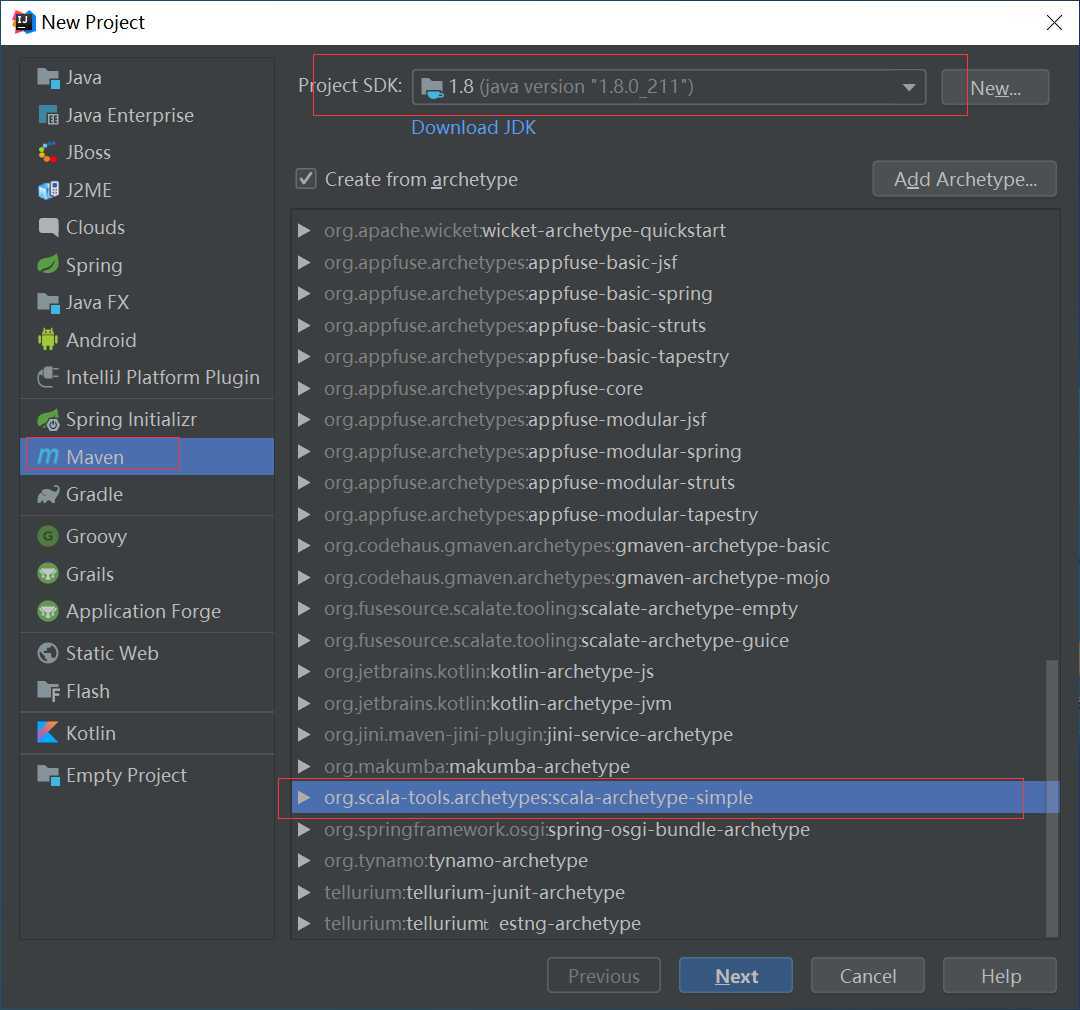This screenshot has width=1080, height=1010.
Task: Select Gradle project type label
Action: (x=94, y=494)
